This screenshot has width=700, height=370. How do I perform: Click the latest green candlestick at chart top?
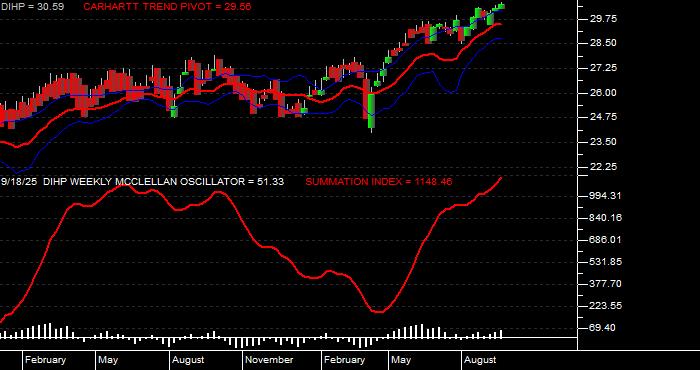501,6
